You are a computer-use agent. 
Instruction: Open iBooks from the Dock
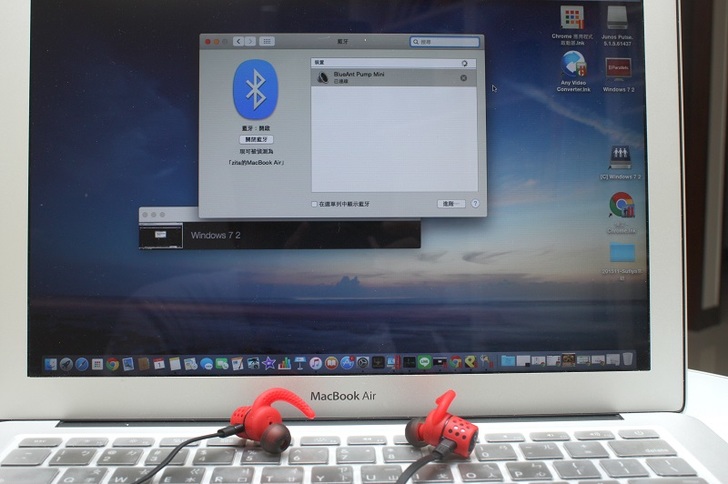[x=331, y=363]
